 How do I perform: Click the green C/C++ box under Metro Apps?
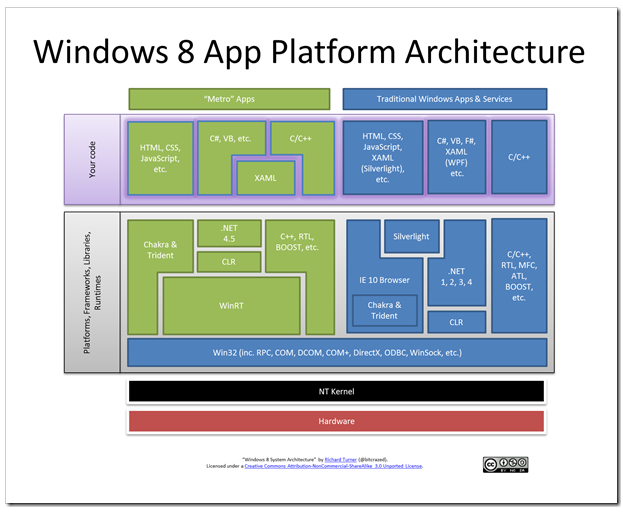301,139
